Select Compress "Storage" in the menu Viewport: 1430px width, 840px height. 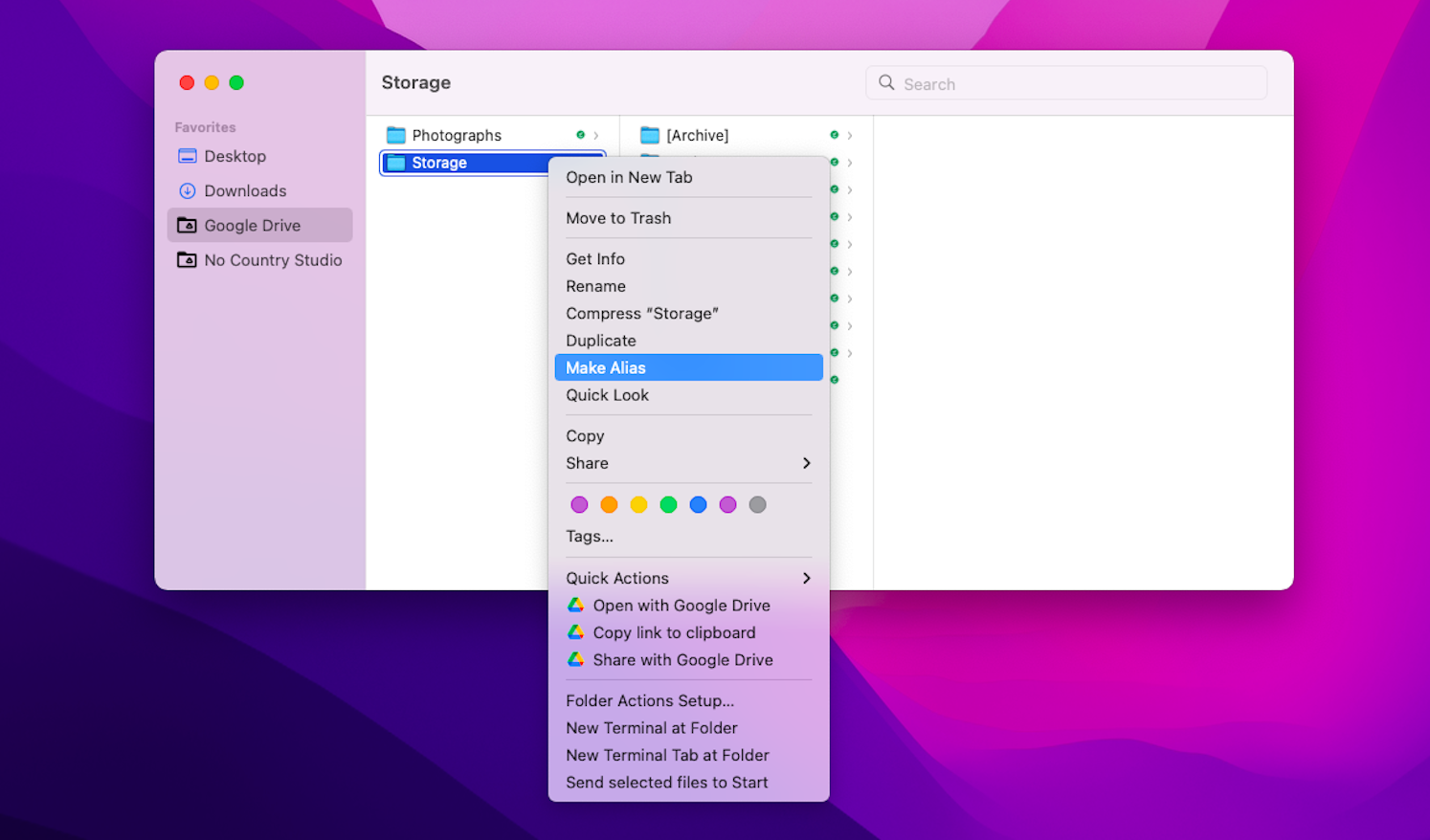pyautogui.click(x=642, y=313)
